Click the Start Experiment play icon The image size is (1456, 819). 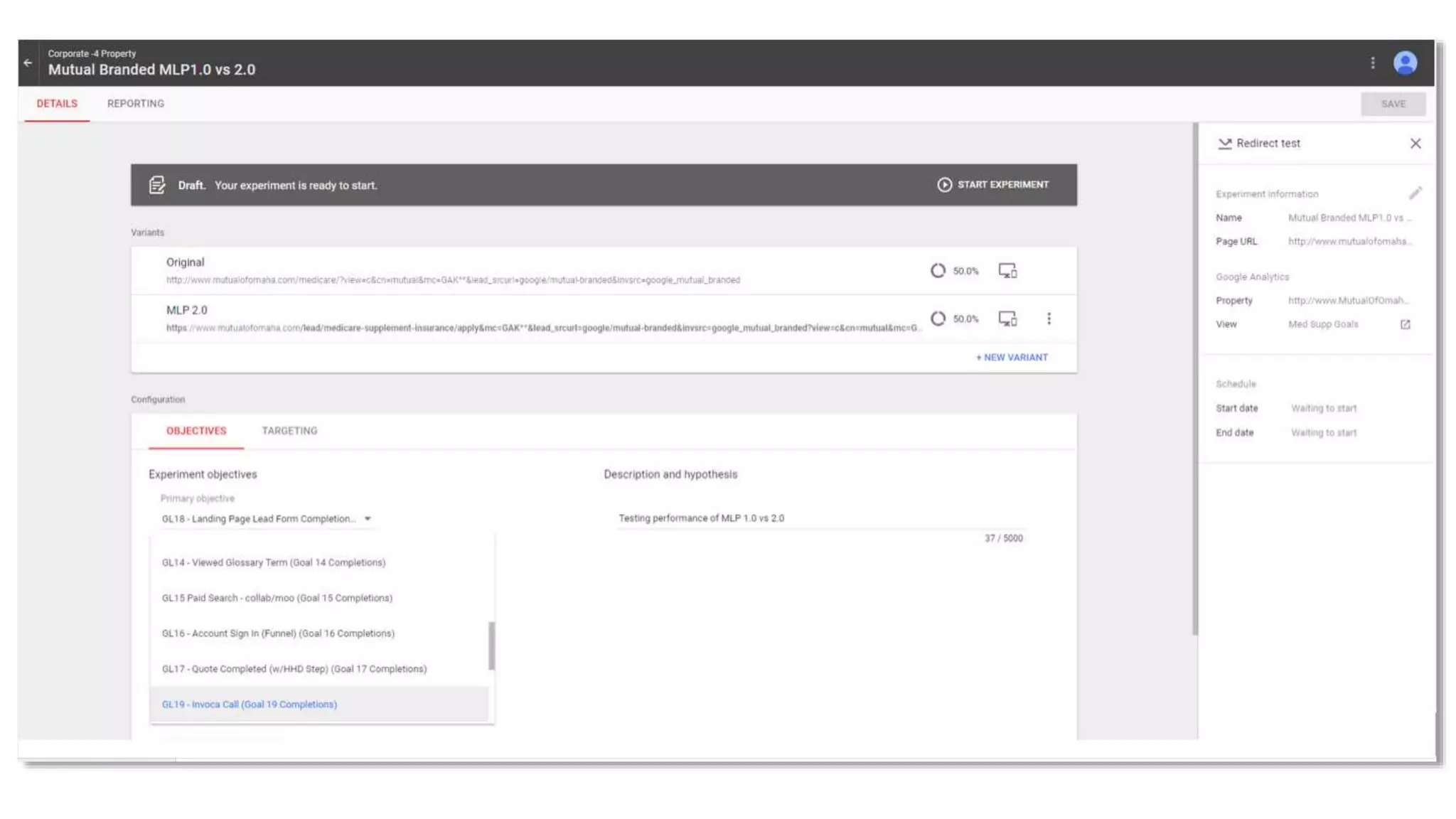pos(944,185)
